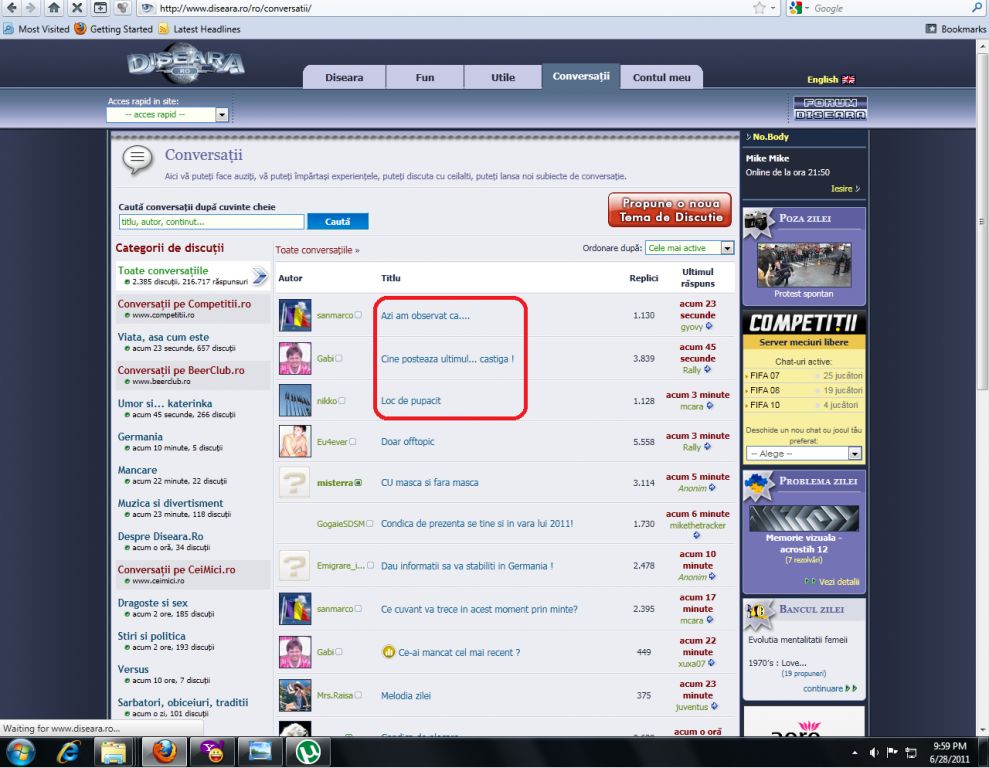Click the status box next to misterra

(x=358, y=483)
